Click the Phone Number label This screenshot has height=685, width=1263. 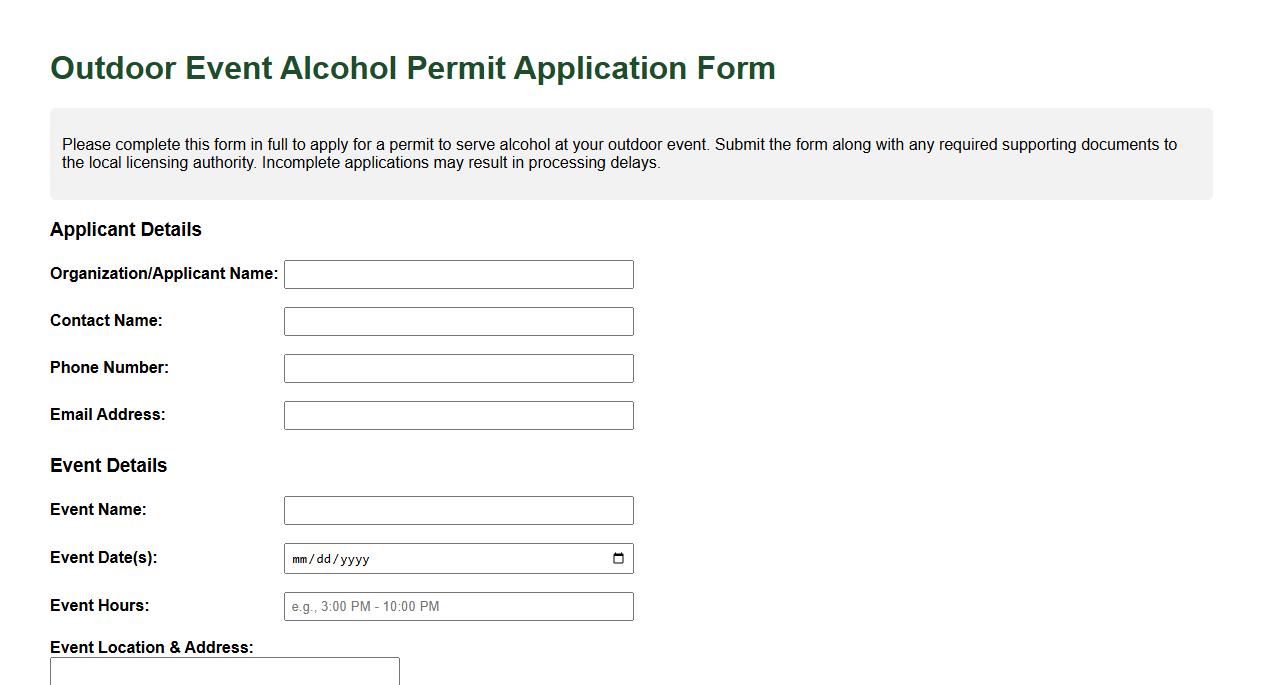pos(110,367)
